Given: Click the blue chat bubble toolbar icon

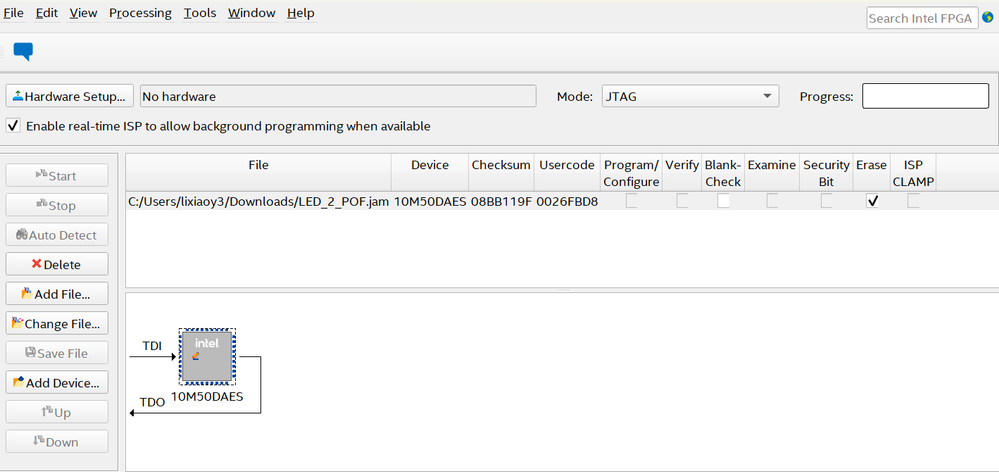Looking at the screenshot, I should [23, 51].
